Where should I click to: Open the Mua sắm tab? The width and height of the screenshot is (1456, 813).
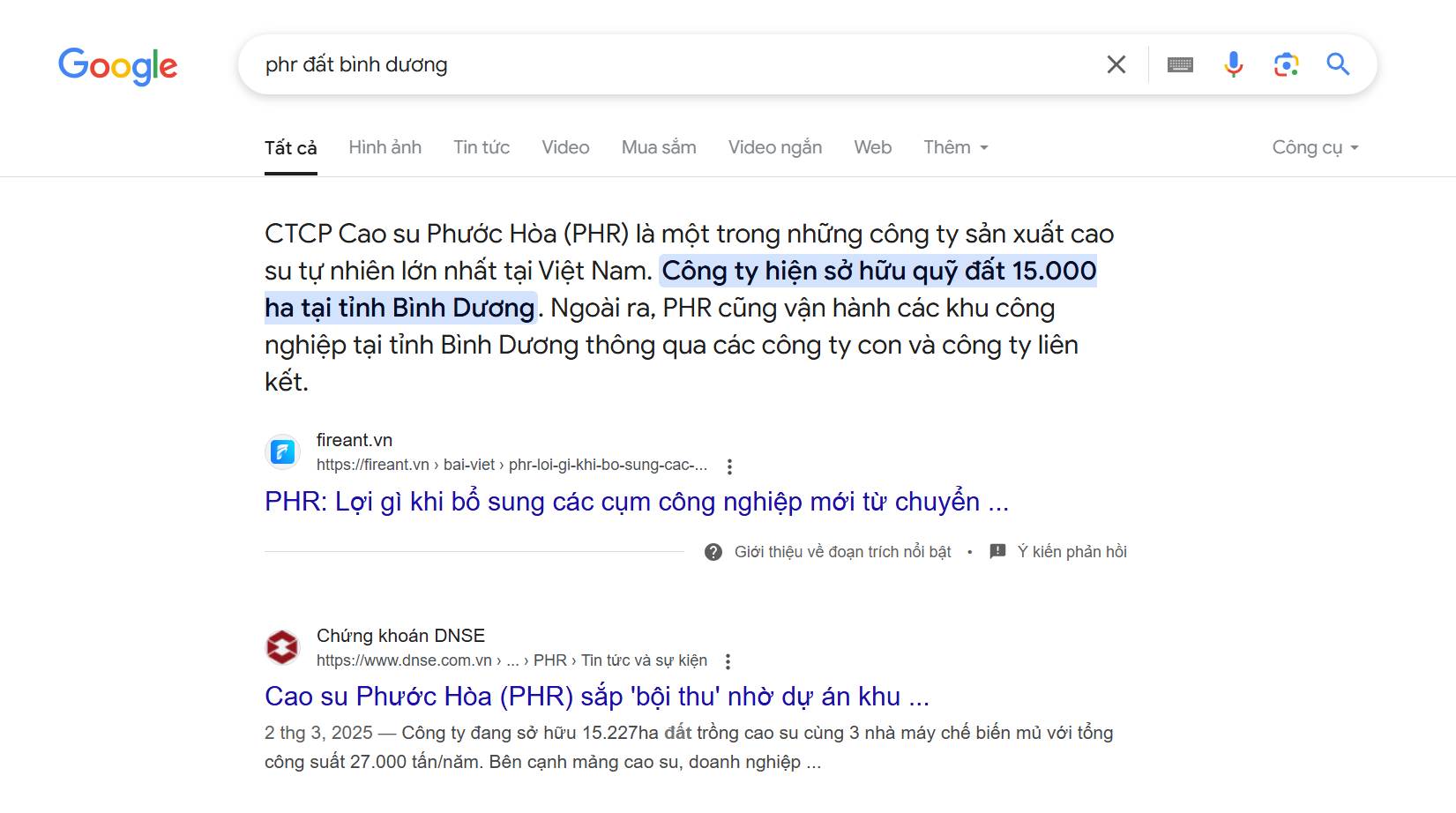click(x=659, y=147)
